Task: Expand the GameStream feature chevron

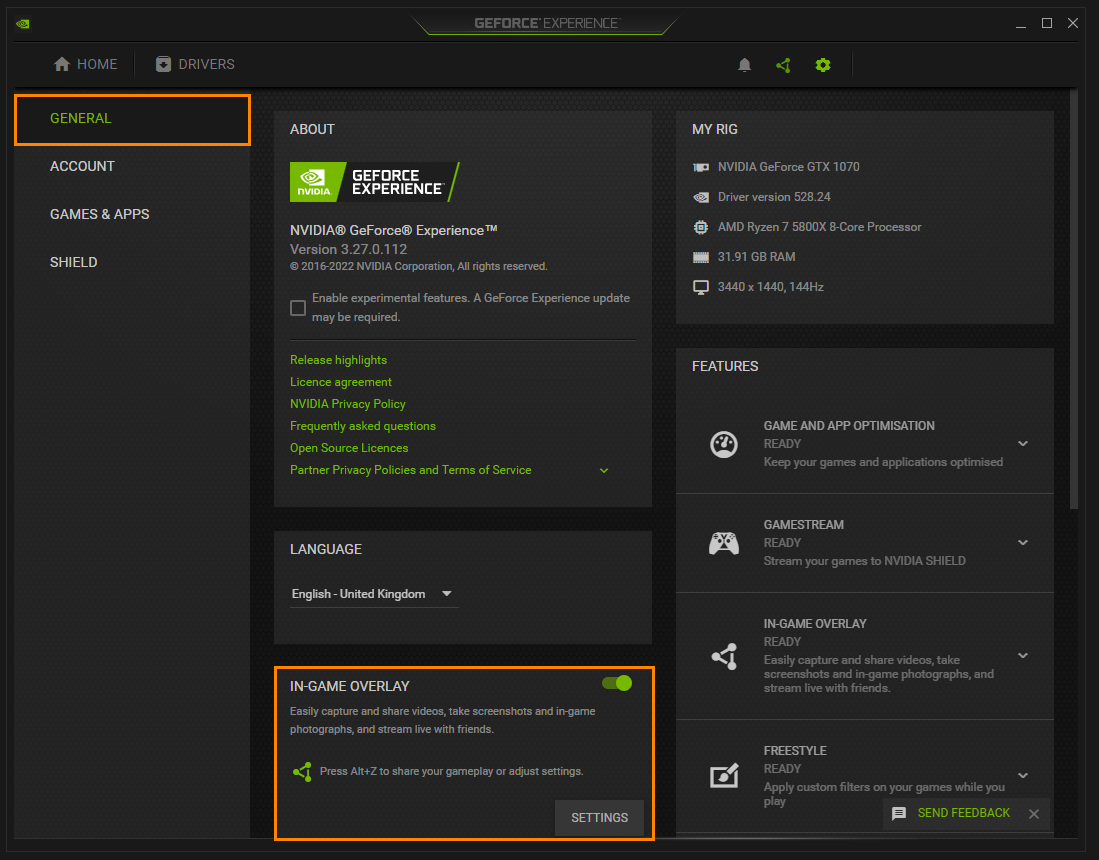Action: coord(1023,542)
